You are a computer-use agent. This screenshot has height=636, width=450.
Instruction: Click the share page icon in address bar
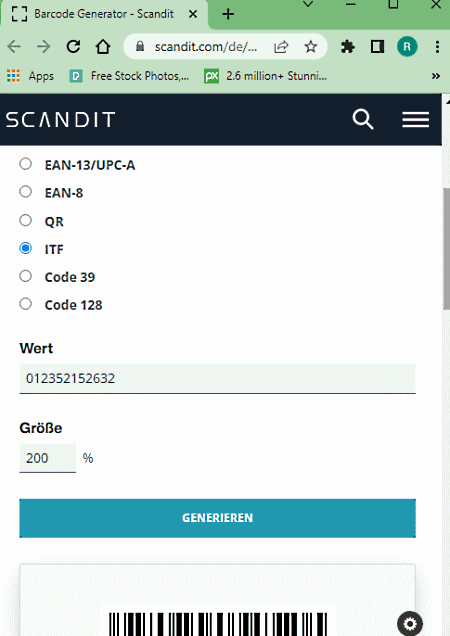click(x=281, y=47)
